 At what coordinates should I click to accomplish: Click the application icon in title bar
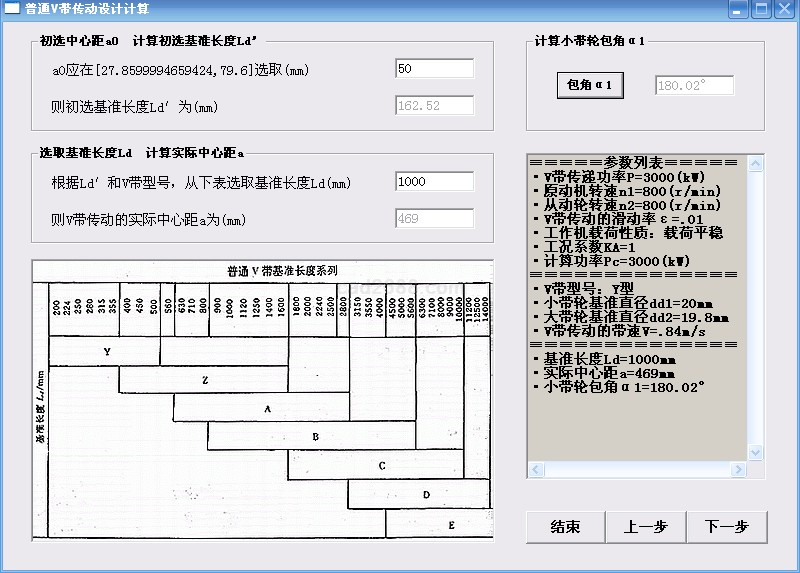pos(12,10)
